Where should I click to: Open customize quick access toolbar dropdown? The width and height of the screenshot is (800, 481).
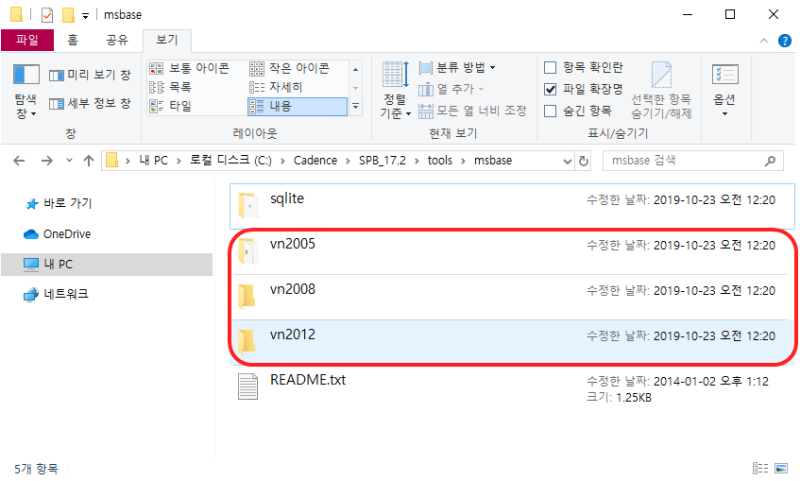pos(85,16)
